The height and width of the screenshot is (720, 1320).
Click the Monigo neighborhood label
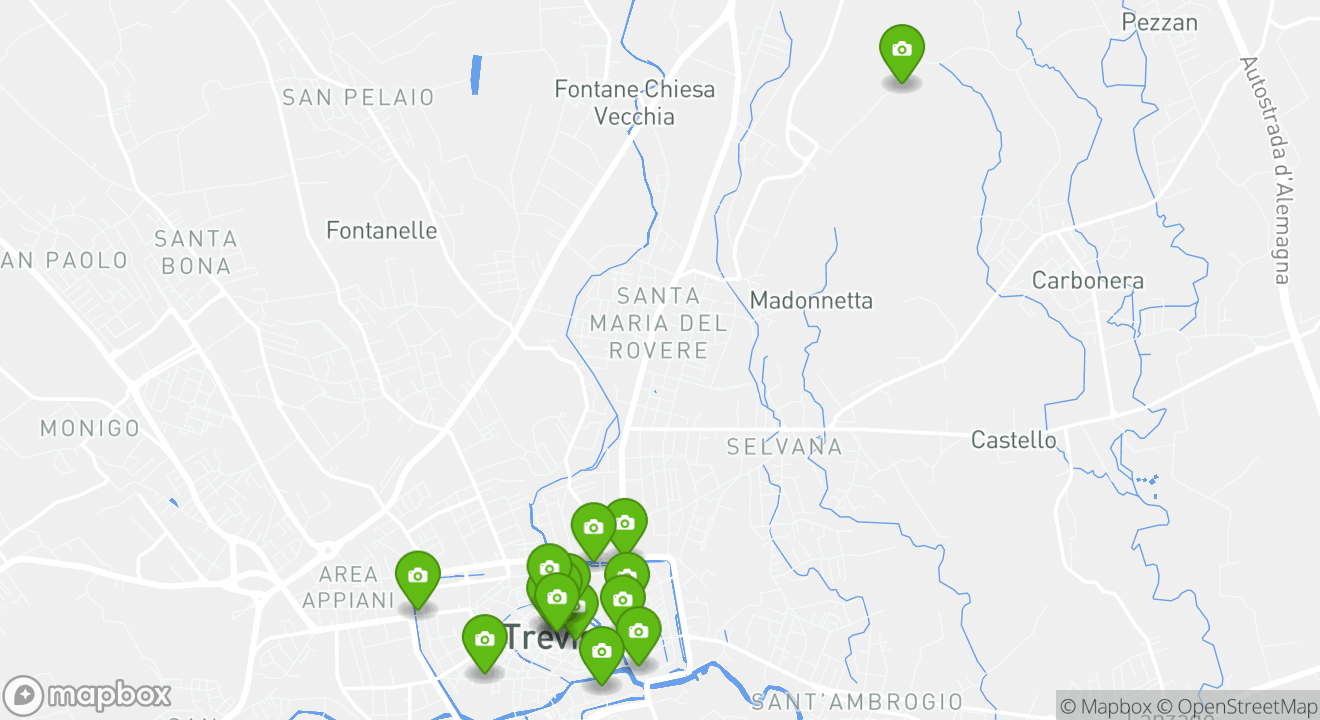pos(90,429)
